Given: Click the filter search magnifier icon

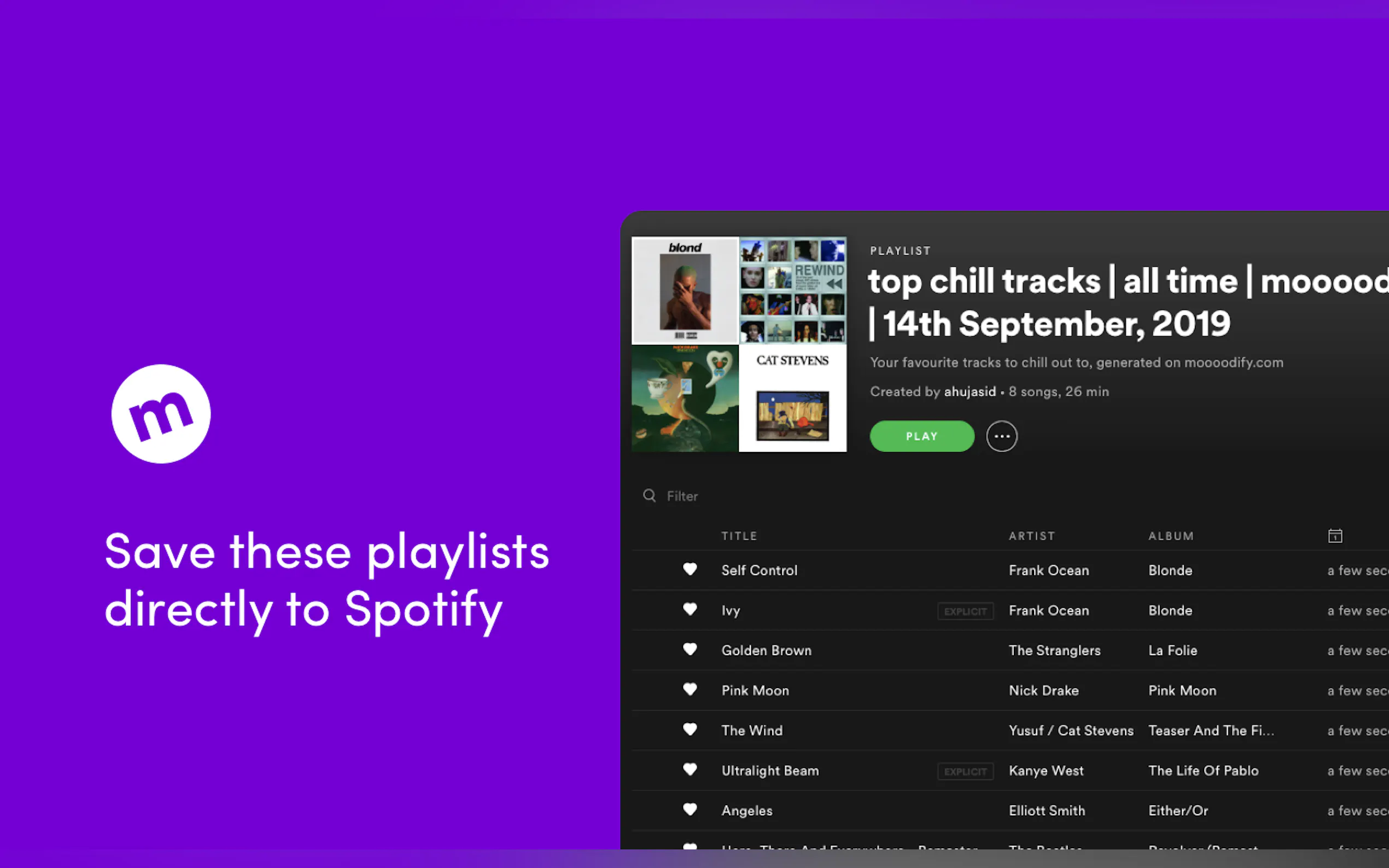Looking at the screenshot, I should coord(650,495).
